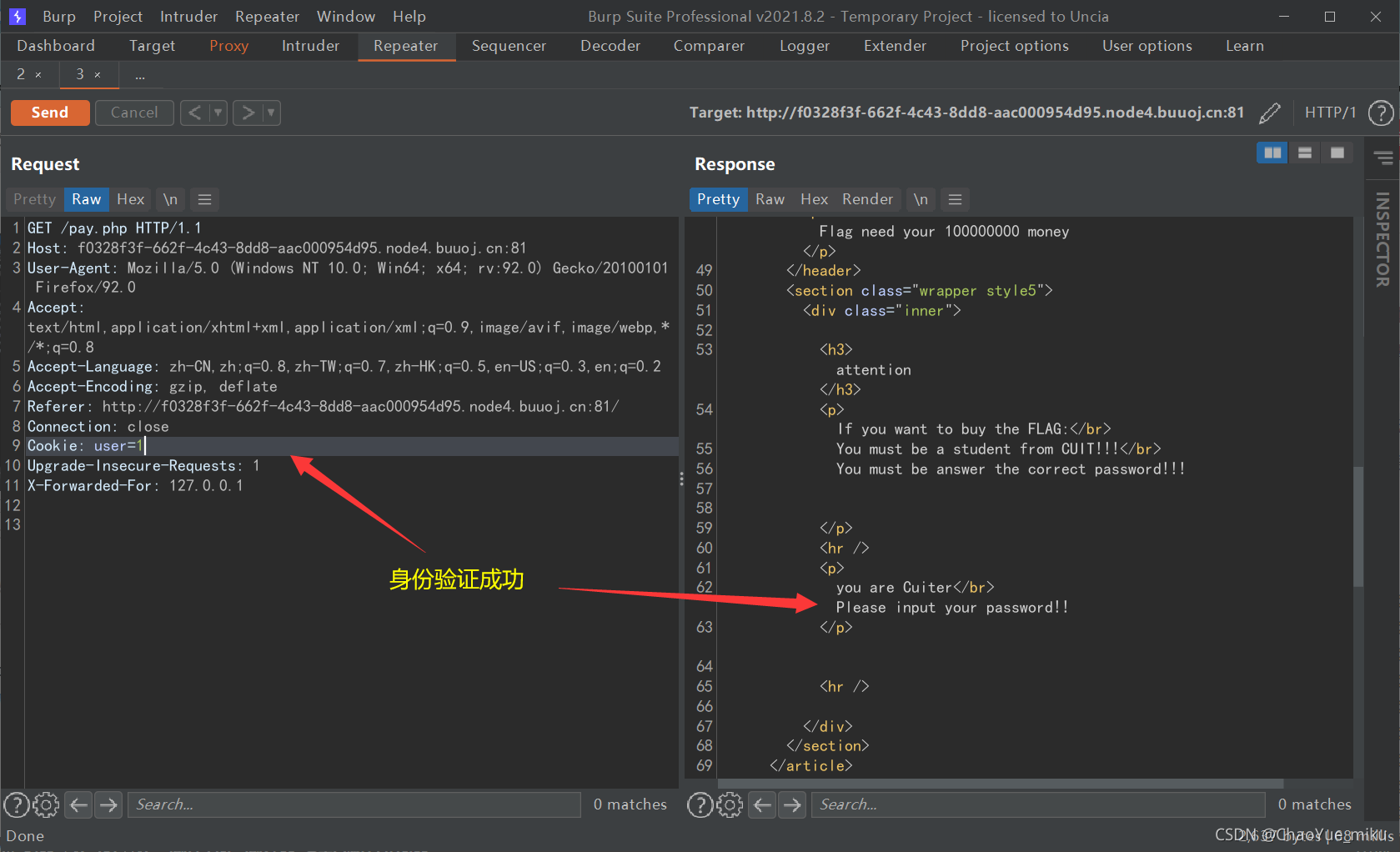Go to next response search match
1400x852 pixels.
coord(792,804)
